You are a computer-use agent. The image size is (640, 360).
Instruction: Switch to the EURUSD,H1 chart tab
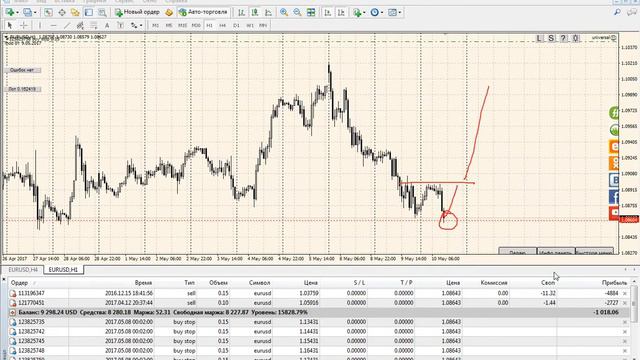[63, 270]
